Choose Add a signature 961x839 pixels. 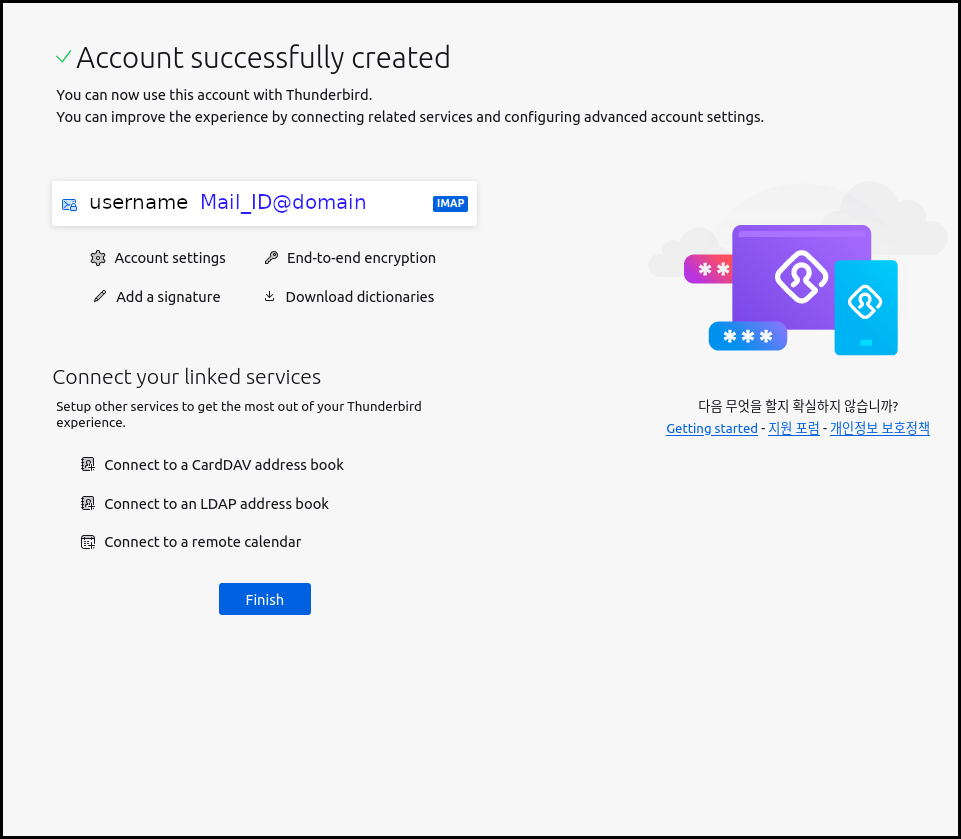coord(157,297)
